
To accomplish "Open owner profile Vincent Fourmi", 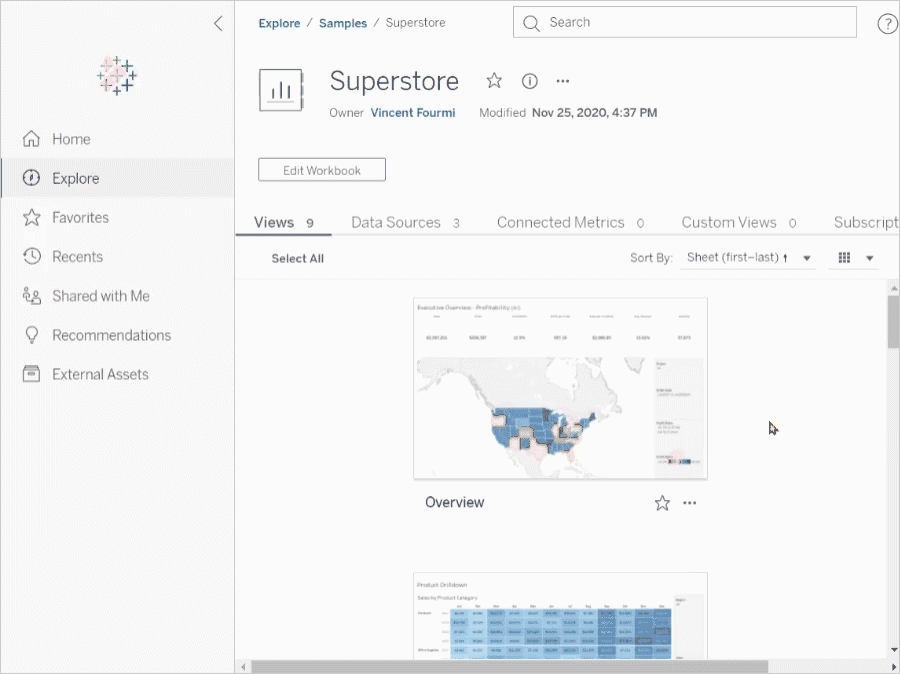I will pos(413,113).
